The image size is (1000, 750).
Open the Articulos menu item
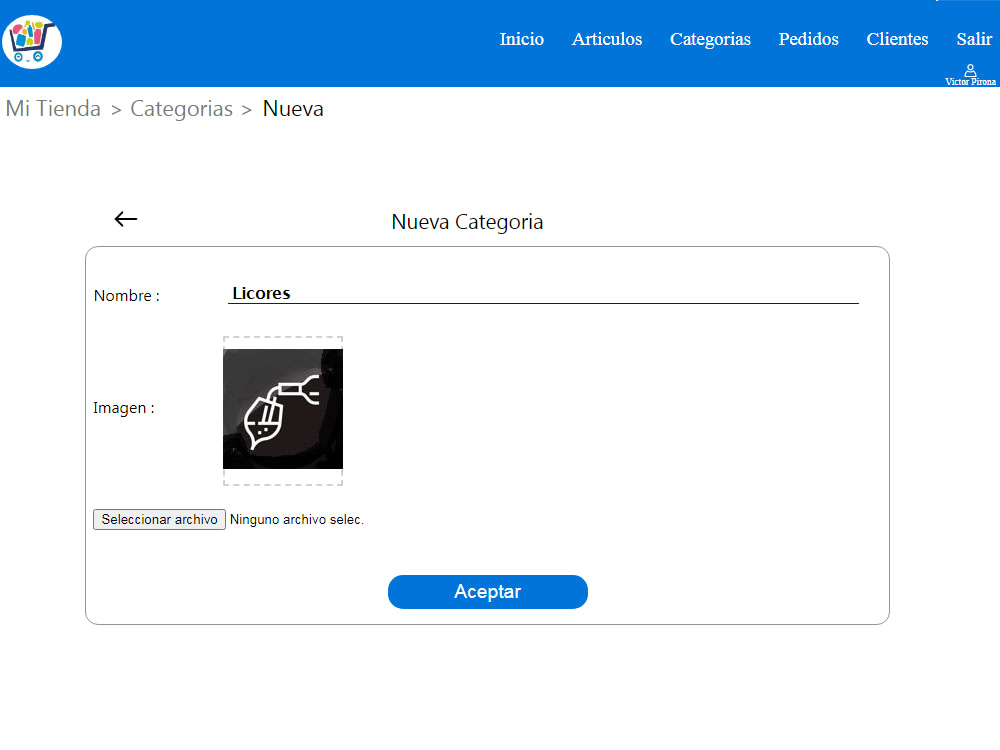click(607, 39)
